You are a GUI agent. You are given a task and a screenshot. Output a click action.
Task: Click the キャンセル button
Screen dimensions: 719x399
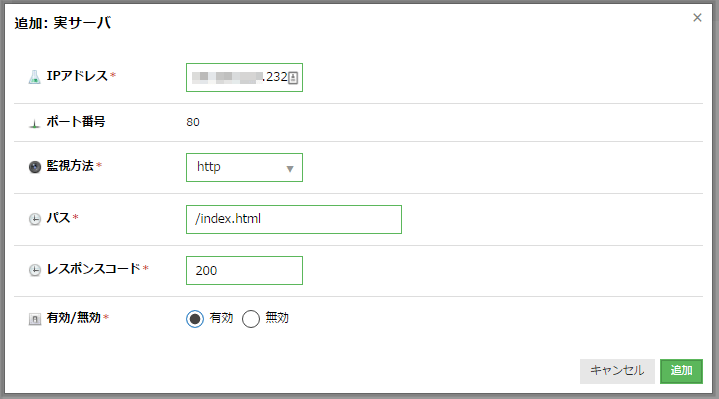tap(617, 371)
